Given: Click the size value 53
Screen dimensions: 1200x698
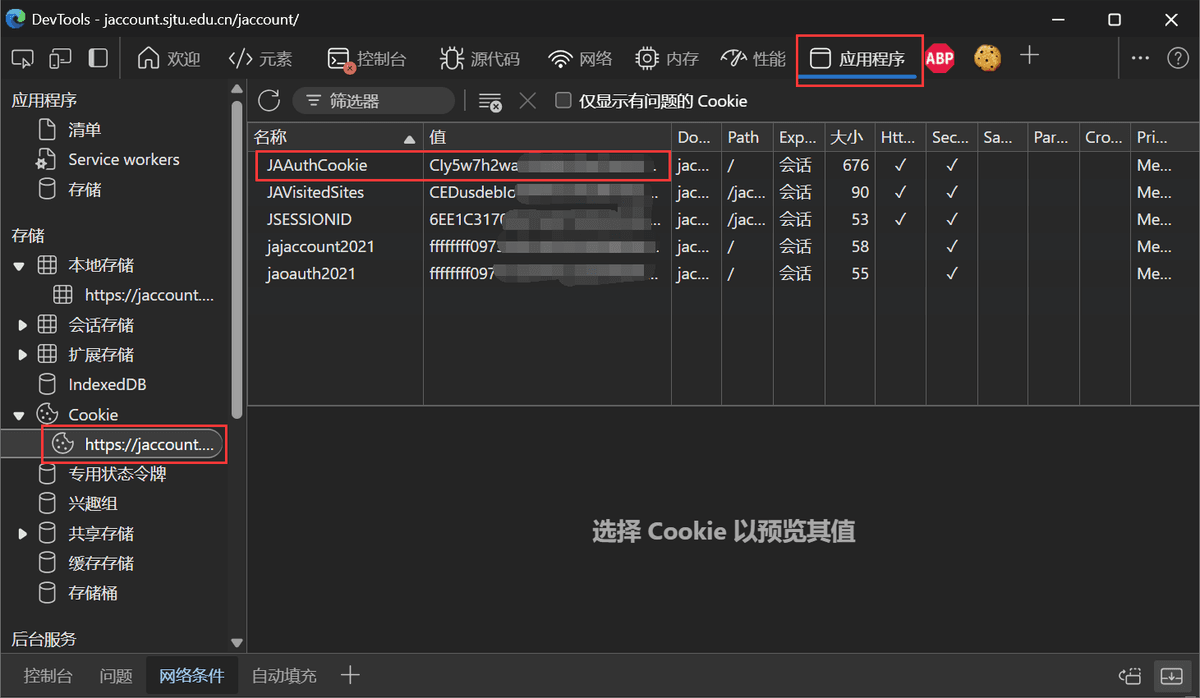Looking at the screenshot, I should 860,219.
